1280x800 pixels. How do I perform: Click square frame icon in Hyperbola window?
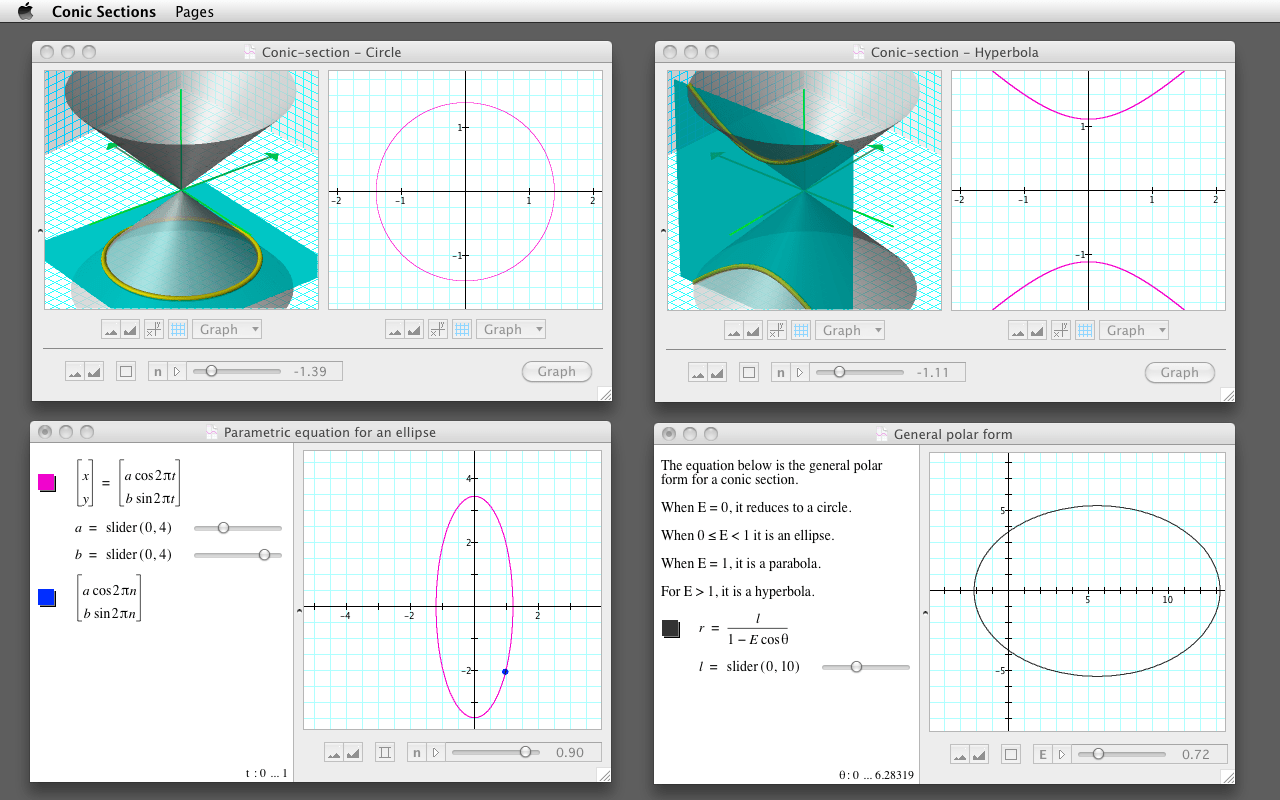click(749, 372)
